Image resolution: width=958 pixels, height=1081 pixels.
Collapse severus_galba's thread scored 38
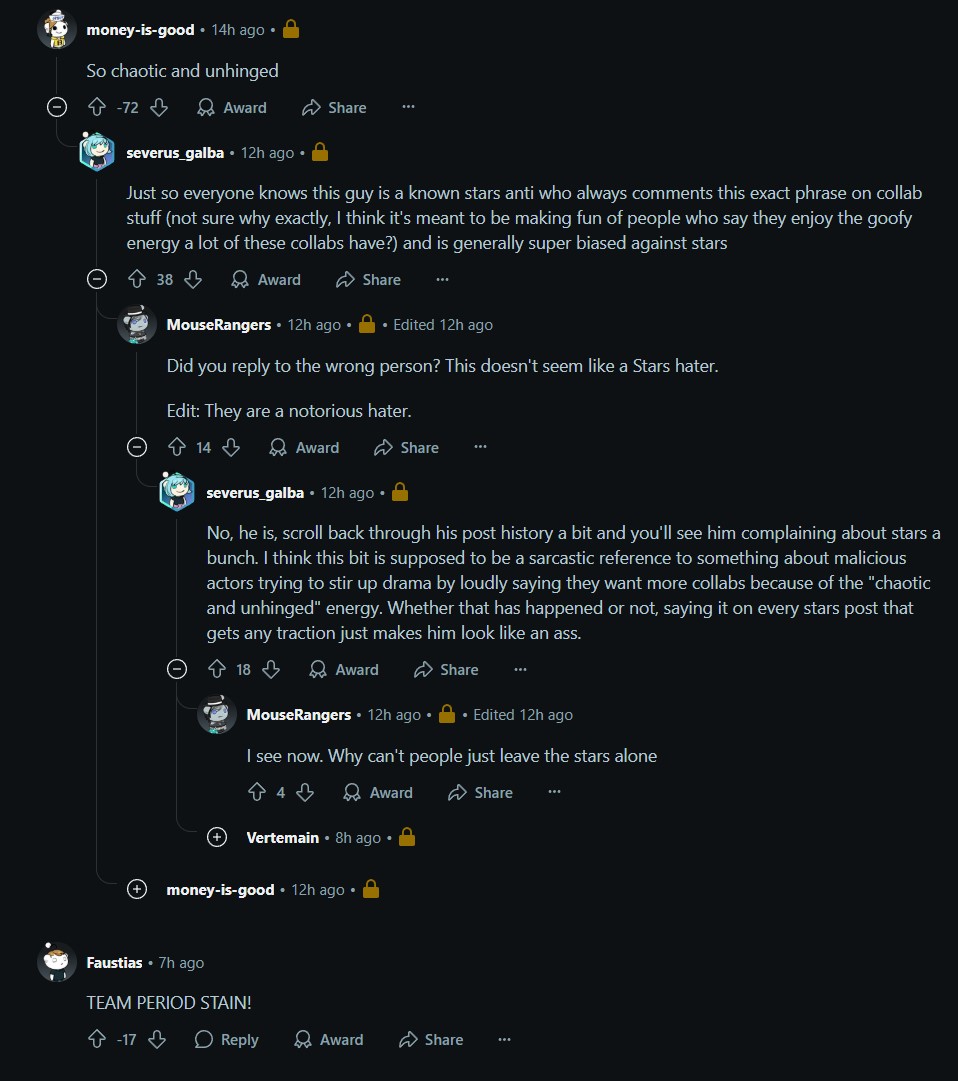click(97, 279)
